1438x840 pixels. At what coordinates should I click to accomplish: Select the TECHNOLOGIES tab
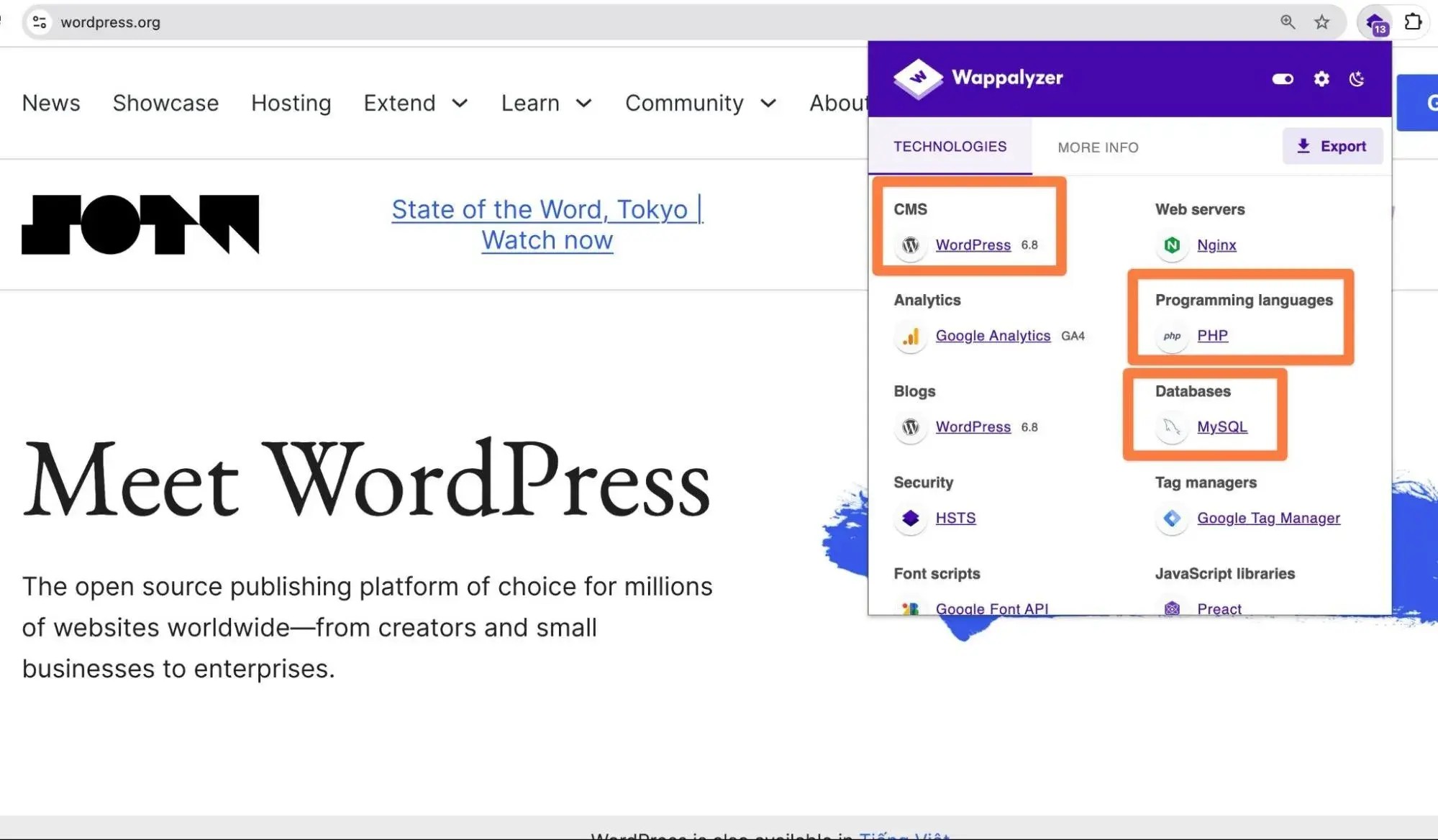pos(950,147)
